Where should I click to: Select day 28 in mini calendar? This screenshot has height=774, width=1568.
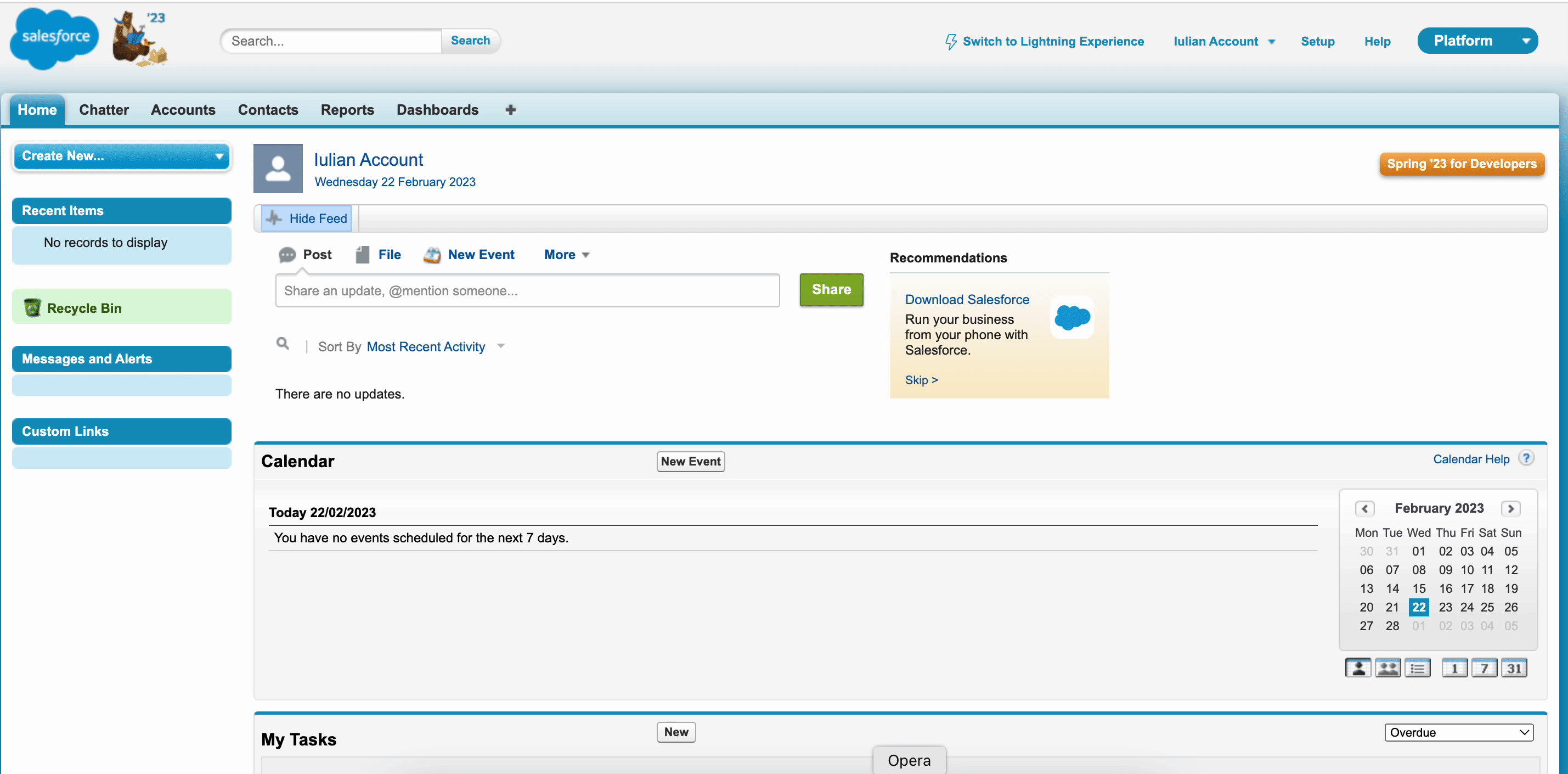[1391, 625]
